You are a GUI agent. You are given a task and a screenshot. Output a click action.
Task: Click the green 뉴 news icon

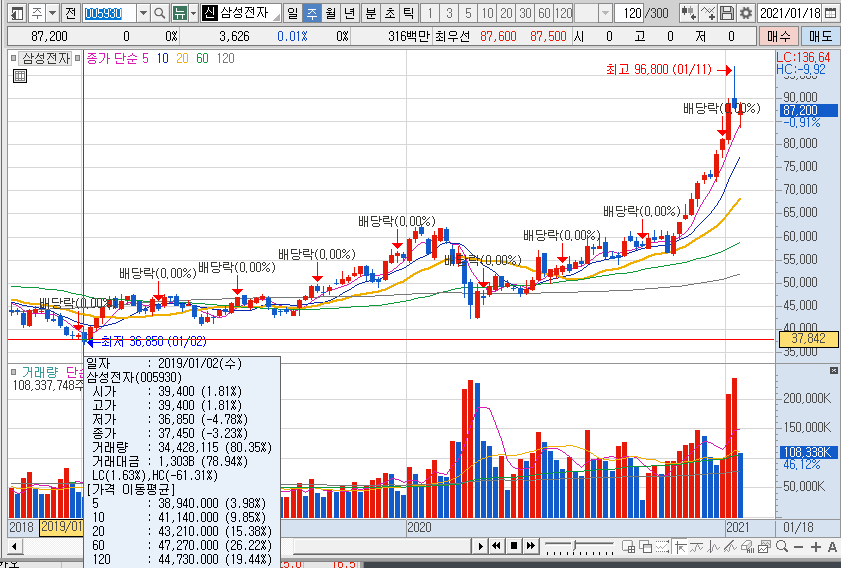pyautogui.click(x=180, y=13)
